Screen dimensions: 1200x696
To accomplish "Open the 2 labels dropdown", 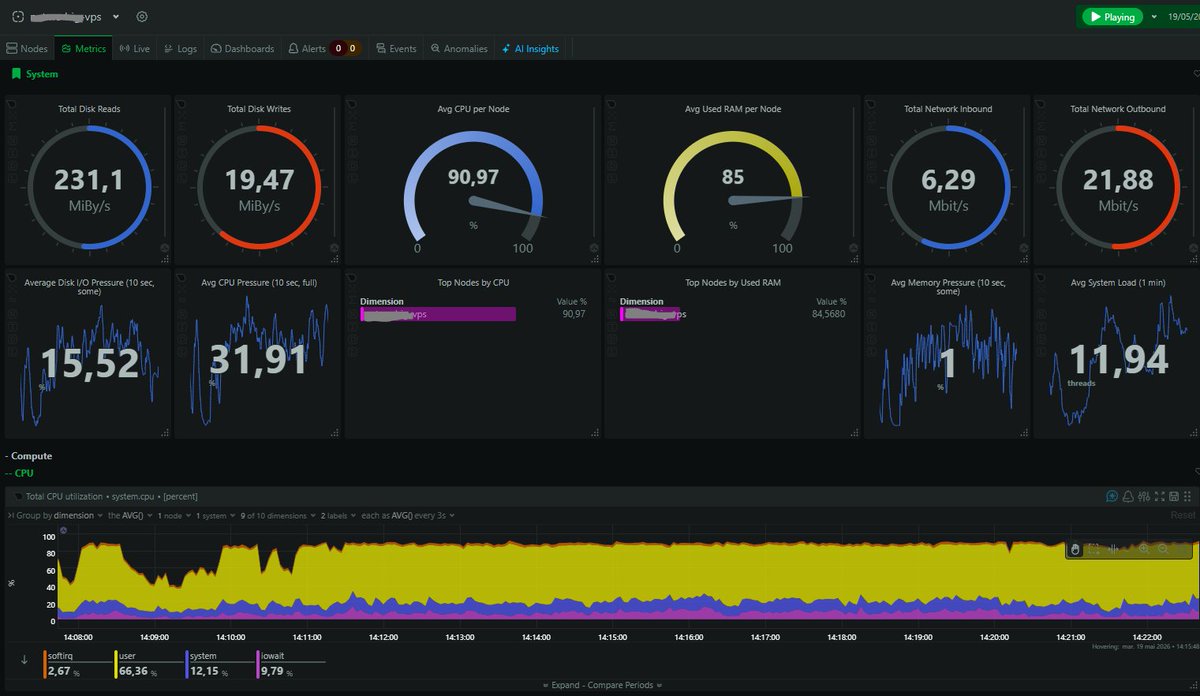I will click(339, 516).
